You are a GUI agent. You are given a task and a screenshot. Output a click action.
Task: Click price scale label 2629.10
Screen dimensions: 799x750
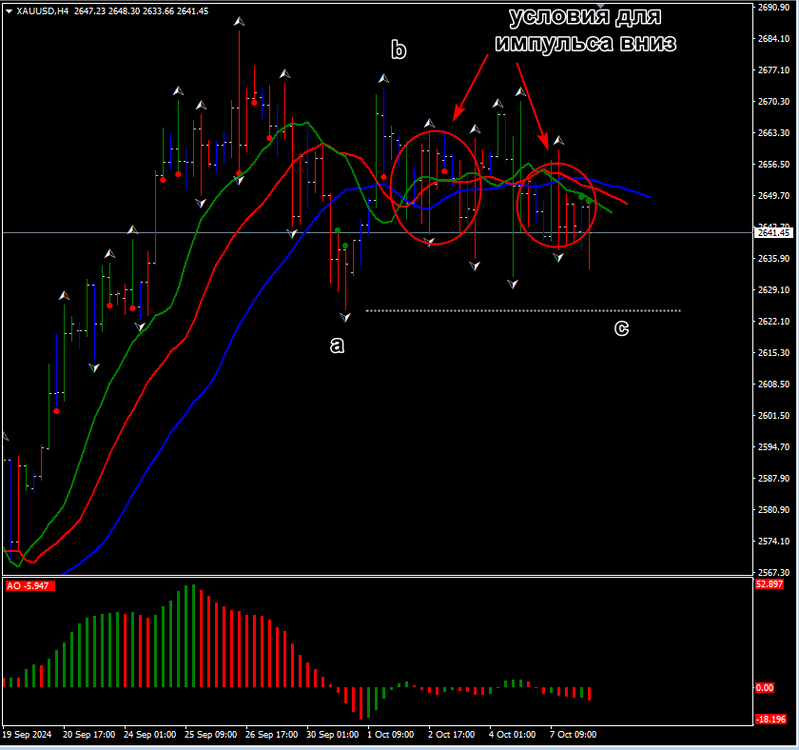click(x=774, y=290)
